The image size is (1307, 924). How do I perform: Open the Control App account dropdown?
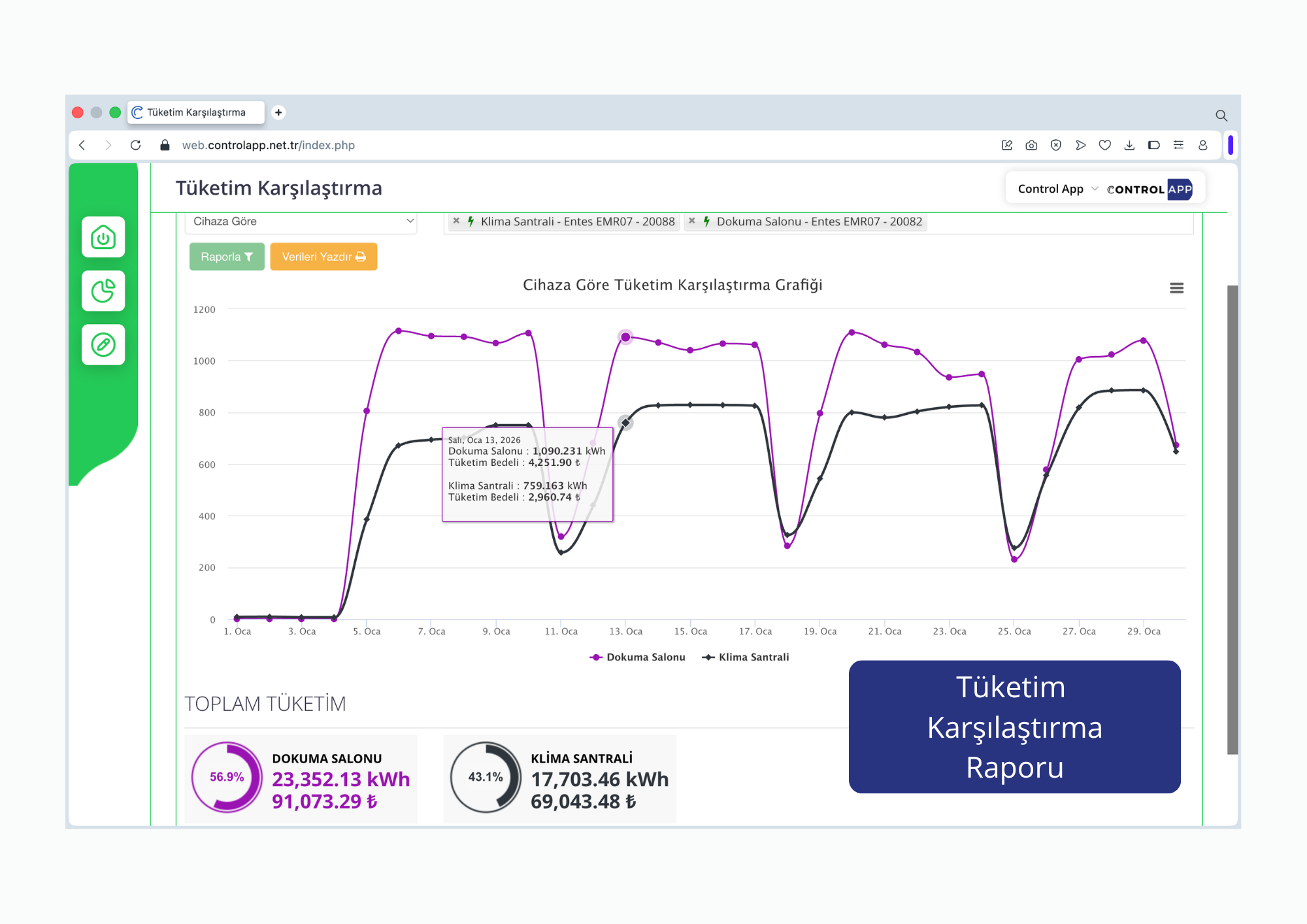click(1057, 189)
